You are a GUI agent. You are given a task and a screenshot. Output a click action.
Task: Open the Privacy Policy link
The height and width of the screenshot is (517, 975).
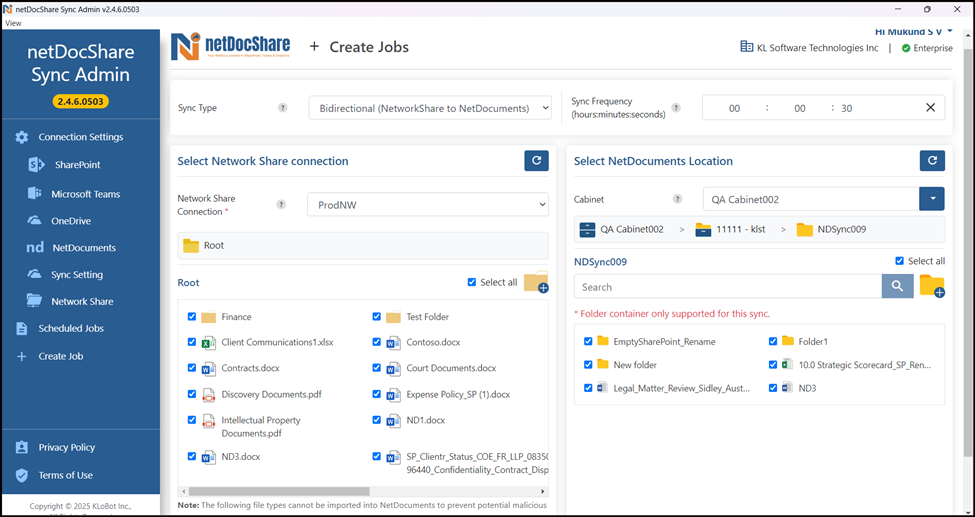pos(67,447)
